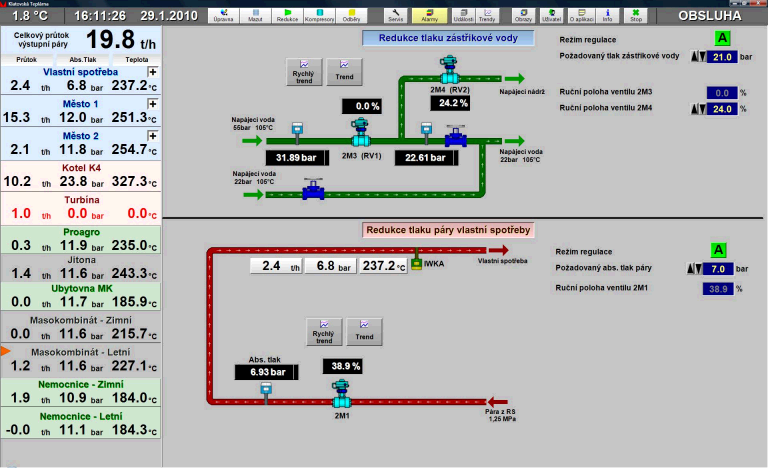Image resolution: width=768 pixels, height=468 pixels.
Task: Expand the Město 2 plus box
Action: coord(153,135)
